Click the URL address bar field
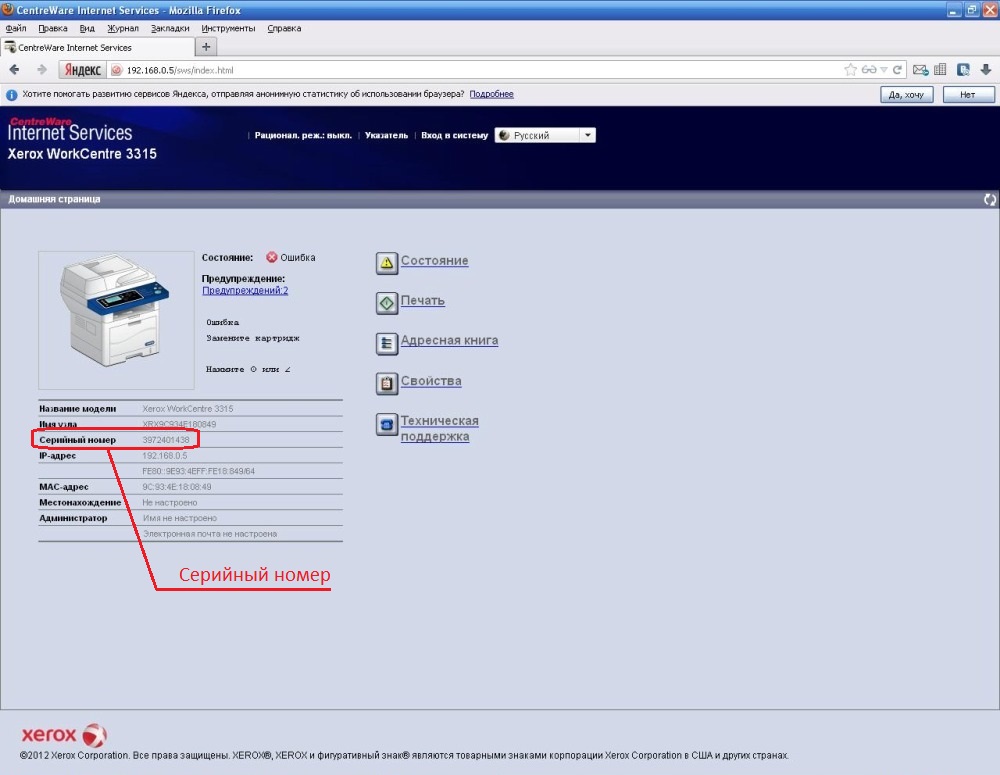This screenshot has width=1000, height=775. click(482, 70)
